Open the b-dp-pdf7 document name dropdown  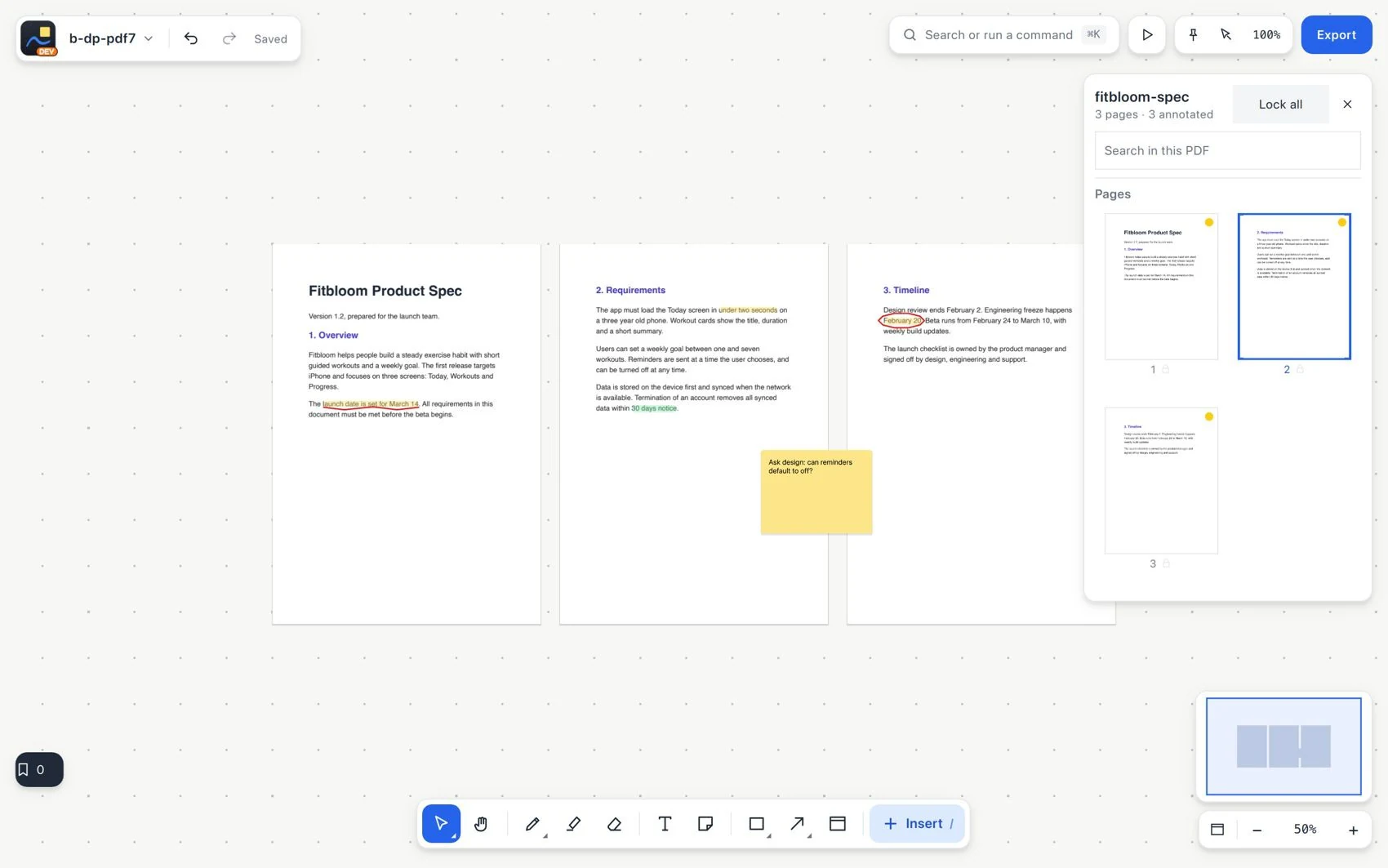point(111,38)
